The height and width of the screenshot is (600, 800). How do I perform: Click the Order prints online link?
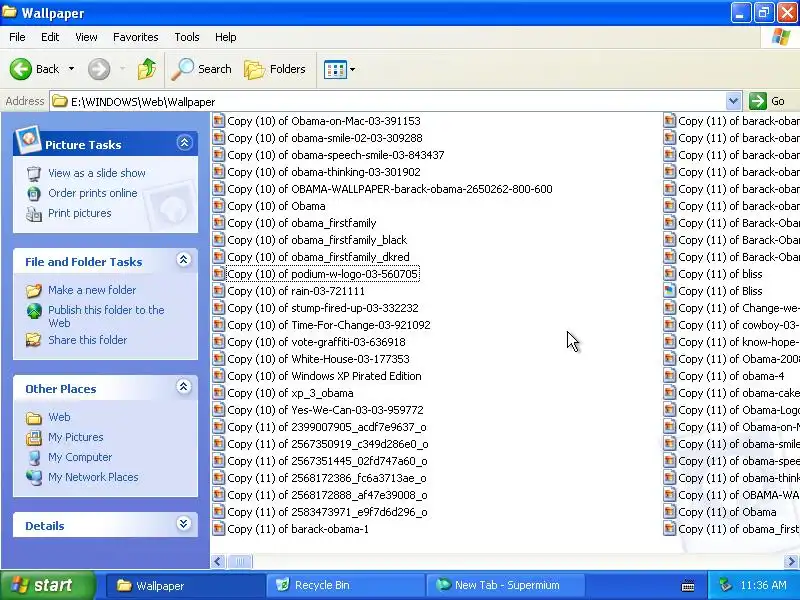93,193
